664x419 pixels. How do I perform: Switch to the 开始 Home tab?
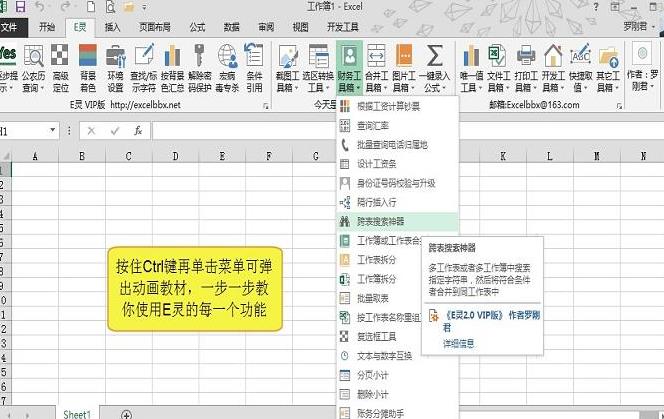[x=47, y=28]
